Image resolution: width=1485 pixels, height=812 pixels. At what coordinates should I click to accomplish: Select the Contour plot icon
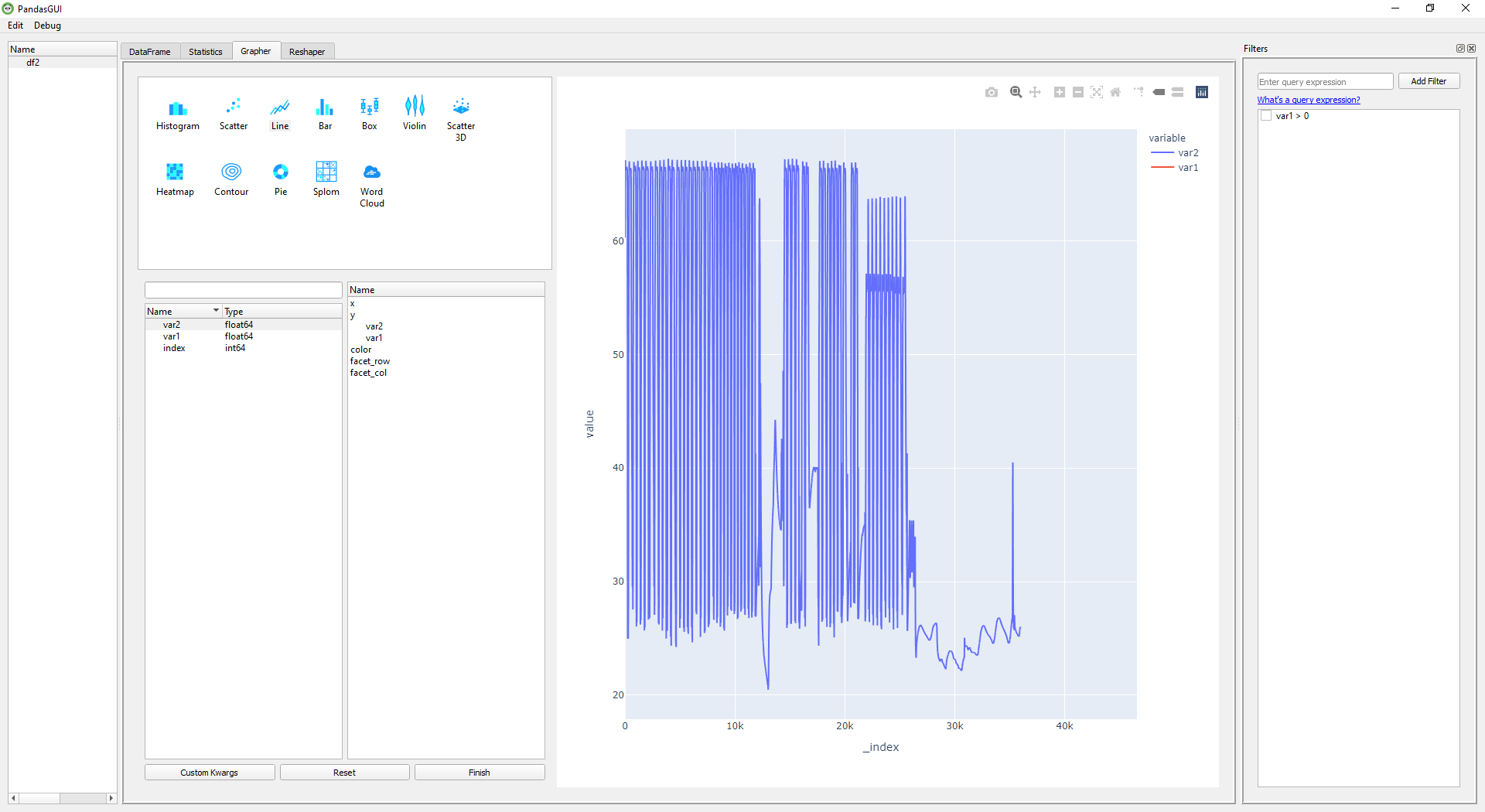[x=231, y=179]
